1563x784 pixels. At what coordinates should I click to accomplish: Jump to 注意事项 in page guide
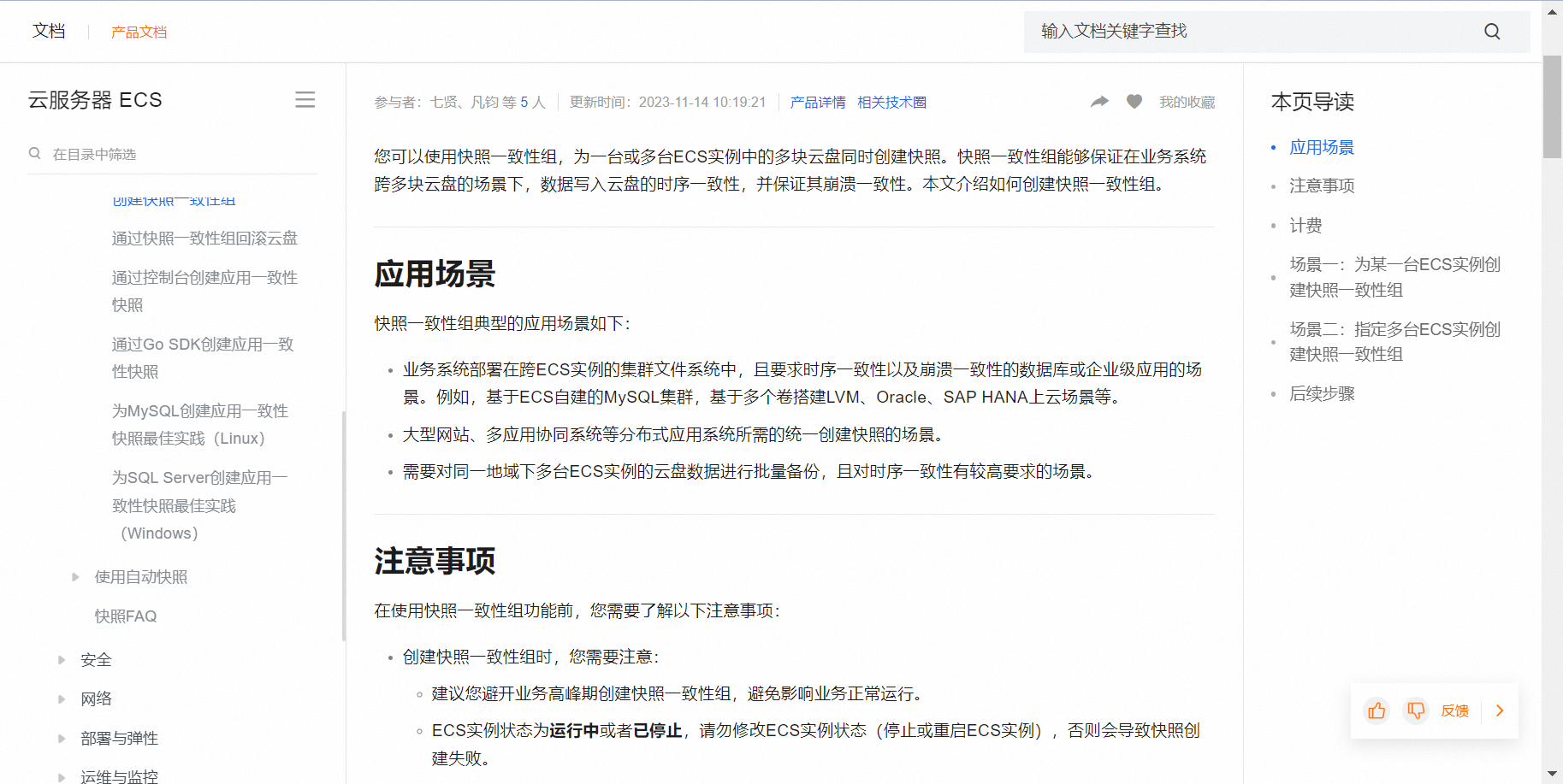[x=1322, y=186]
